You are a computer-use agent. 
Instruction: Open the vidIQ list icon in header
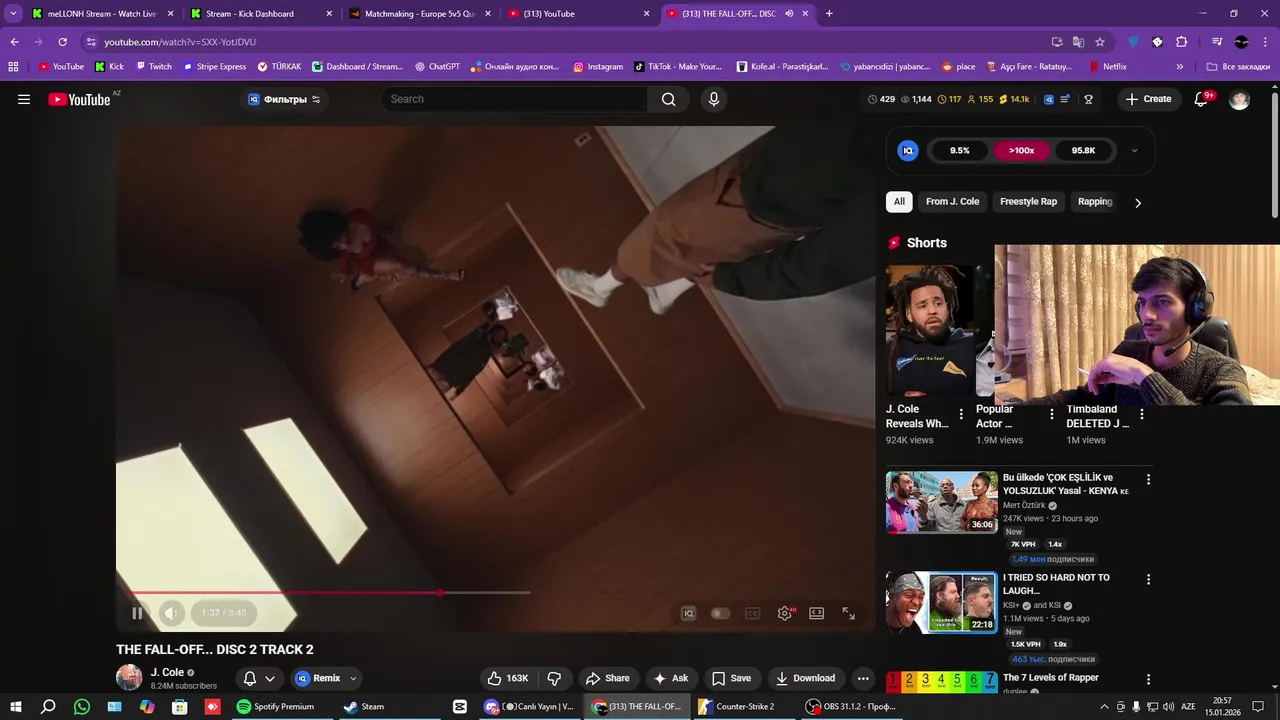[x=1066, y=99]
